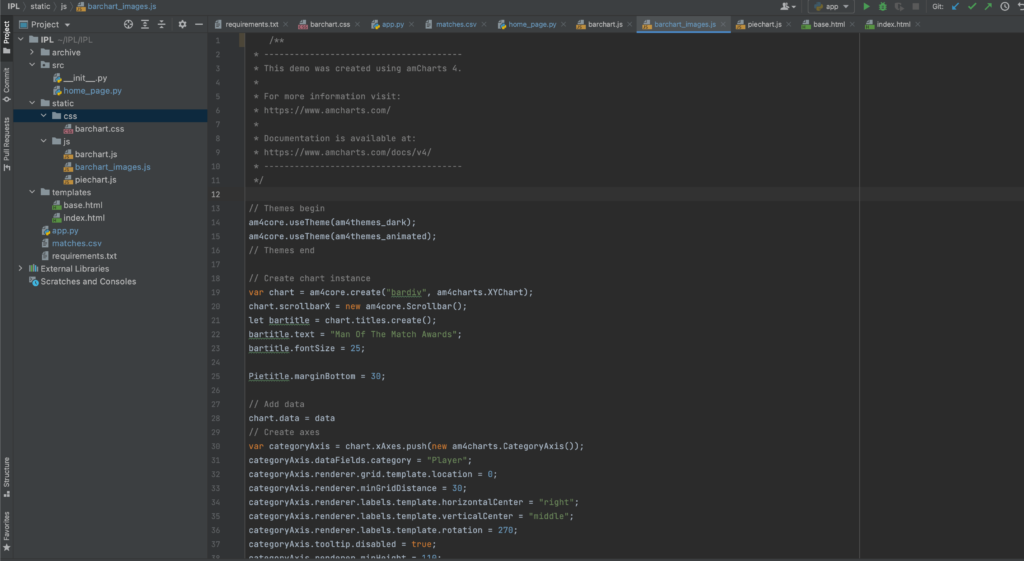Switch to the piechart.js tab

point(764,24)
